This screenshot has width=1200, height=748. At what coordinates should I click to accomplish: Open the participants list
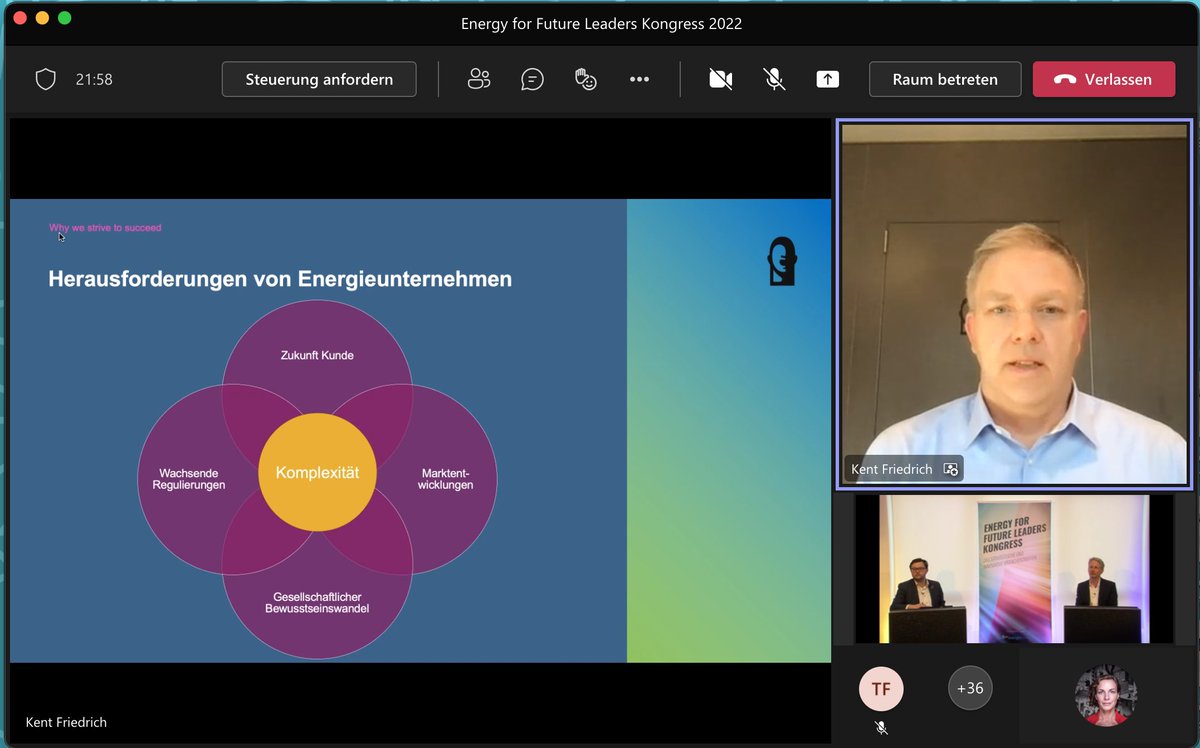[x=479, y=79]
